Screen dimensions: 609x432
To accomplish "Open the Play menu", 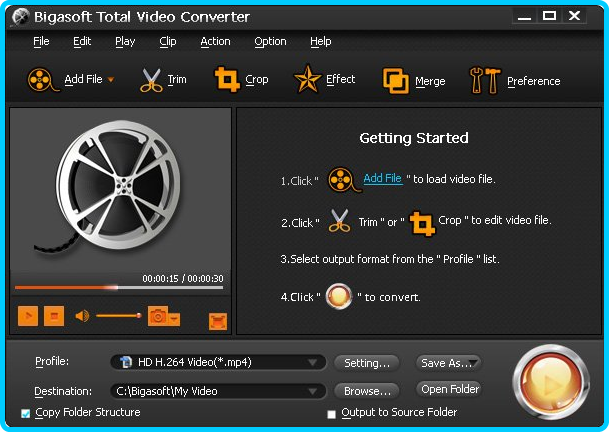I will tap(125, 42).
